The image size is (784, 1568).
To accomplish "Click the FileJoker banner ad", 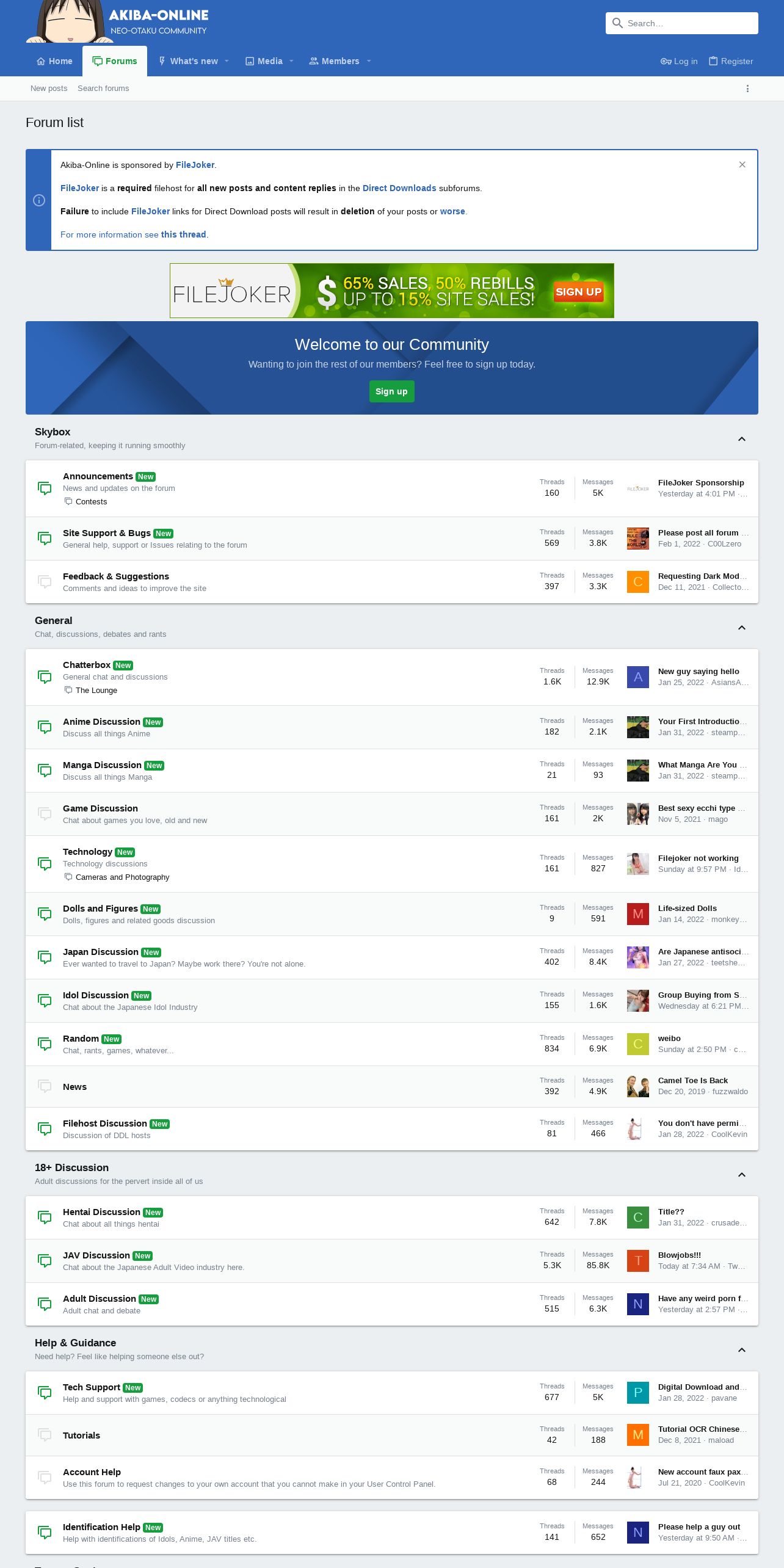I will tap(392, 291).
